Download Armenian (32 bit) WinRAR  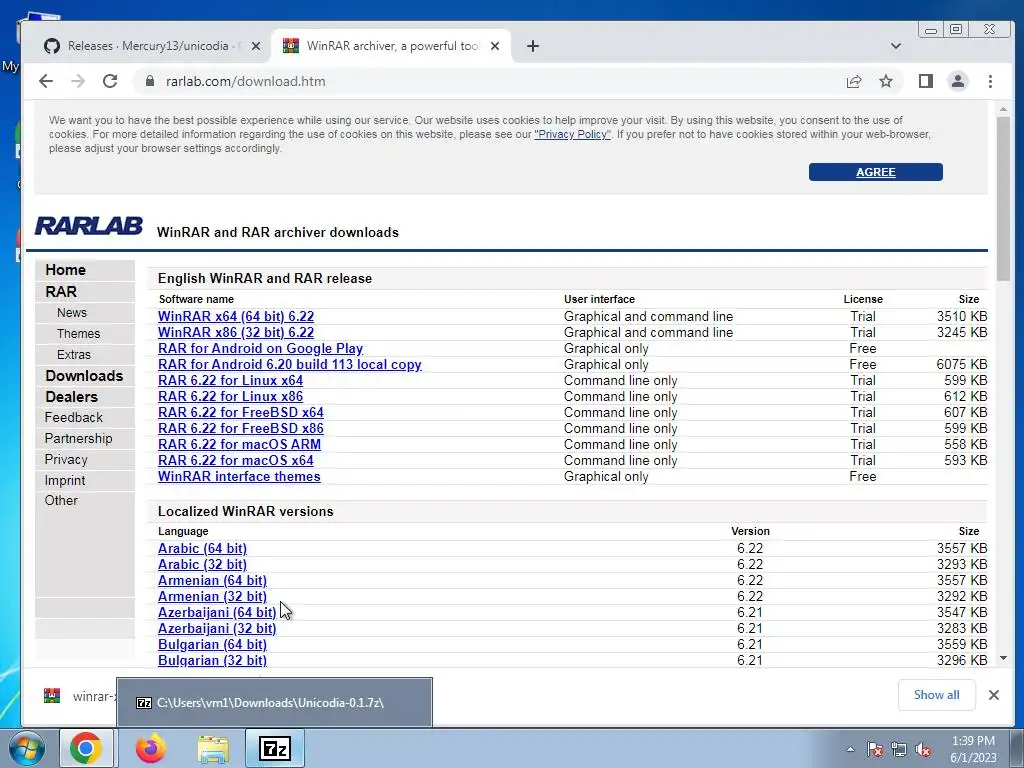coord(212,597)
